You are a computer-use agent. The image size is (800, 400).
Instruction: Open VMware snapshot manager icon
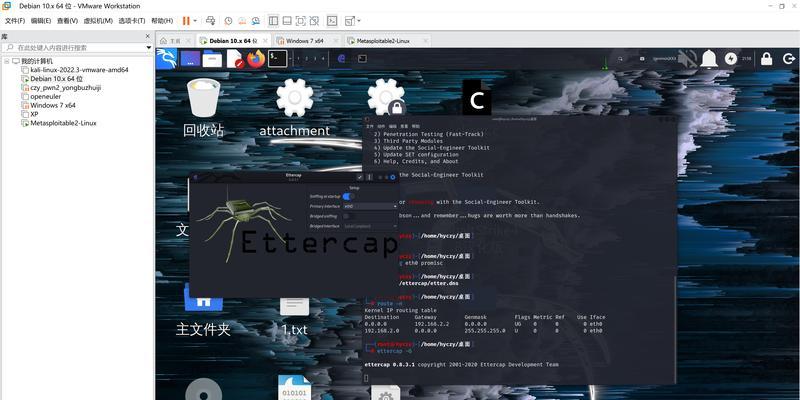256,21
